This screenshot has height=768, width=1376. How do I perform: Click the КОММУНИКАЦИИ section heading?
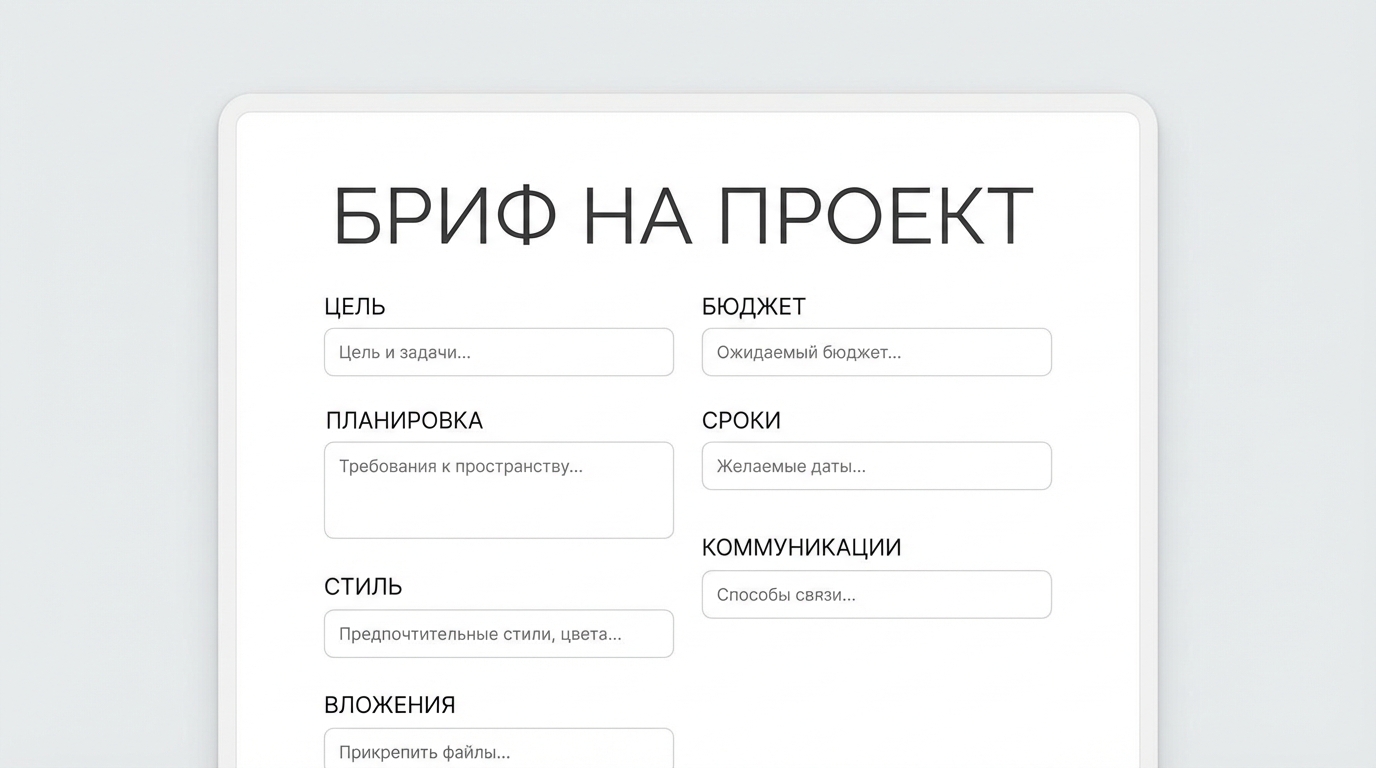tap(801, 548)
